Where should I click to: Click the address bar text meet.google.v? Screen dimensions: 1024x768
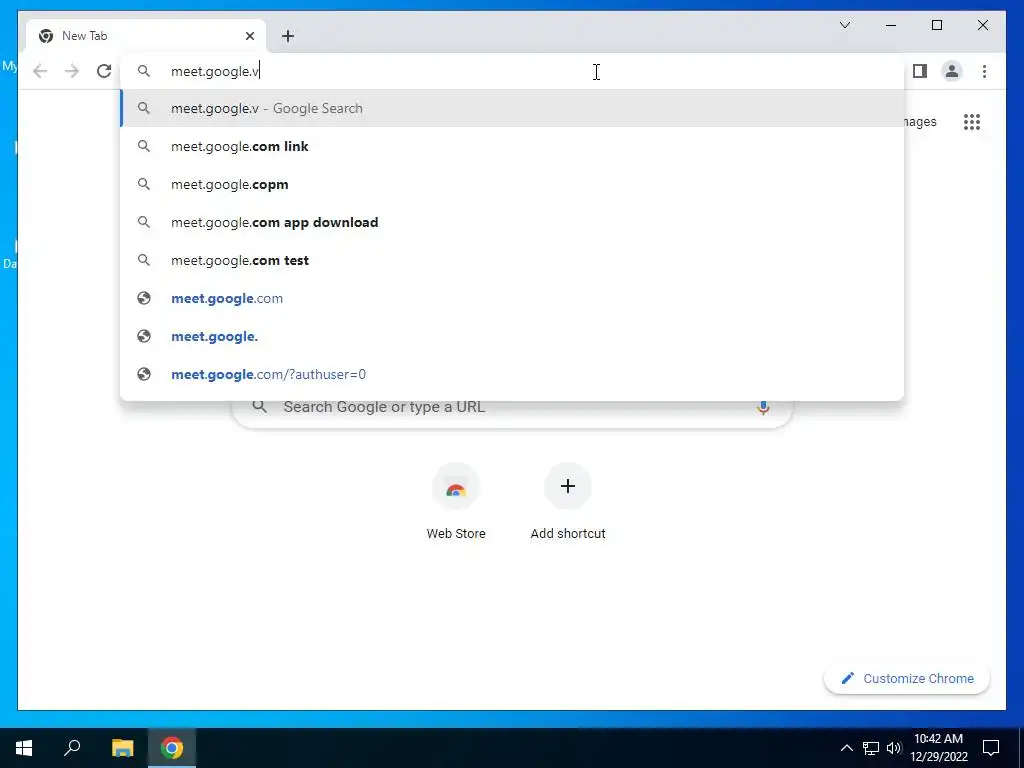[215, 71]
